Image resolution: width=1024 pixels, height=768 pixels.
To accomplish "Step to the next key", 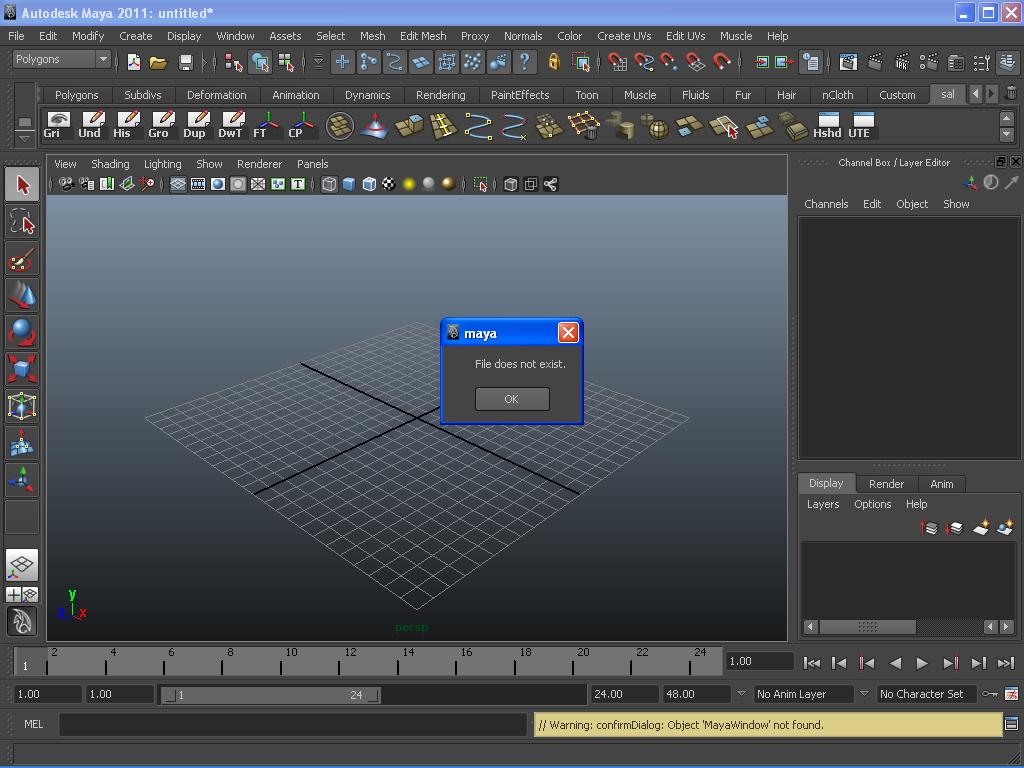I will [x=950, y=663].
